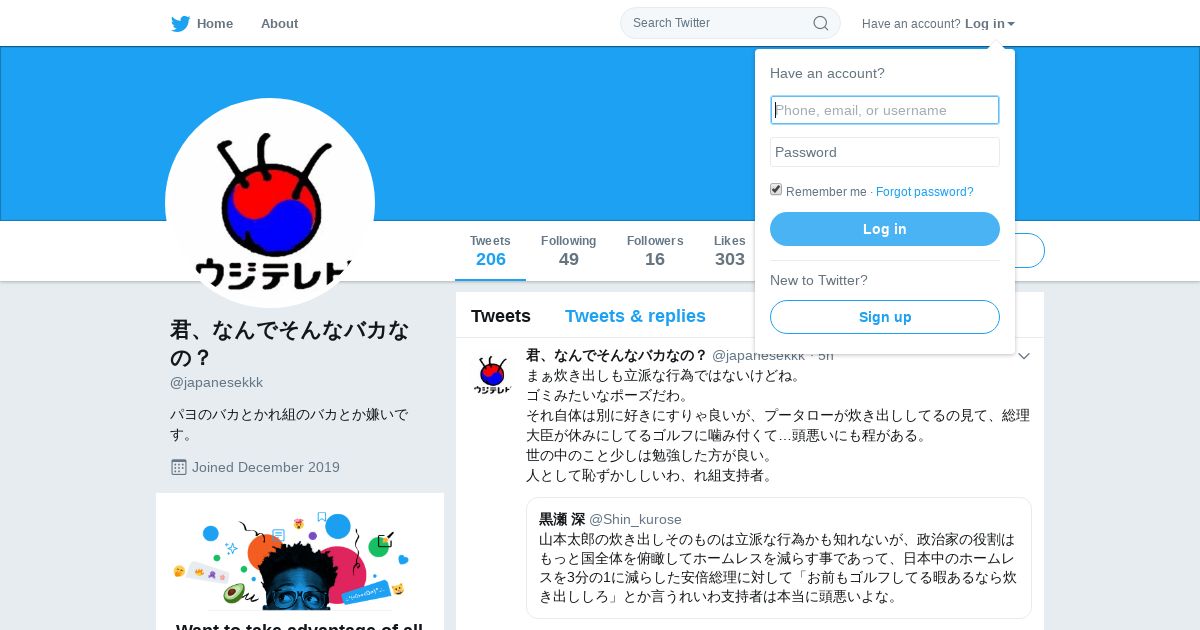Image resolution: width=1200 pixels, height=630 pixels.
Task: Select the Tweets tab
Action: [501, 316]
